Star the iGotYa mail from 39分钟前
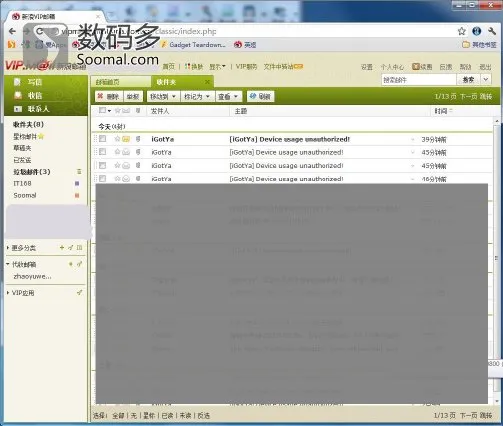503x426 pixels. [117, 139]
